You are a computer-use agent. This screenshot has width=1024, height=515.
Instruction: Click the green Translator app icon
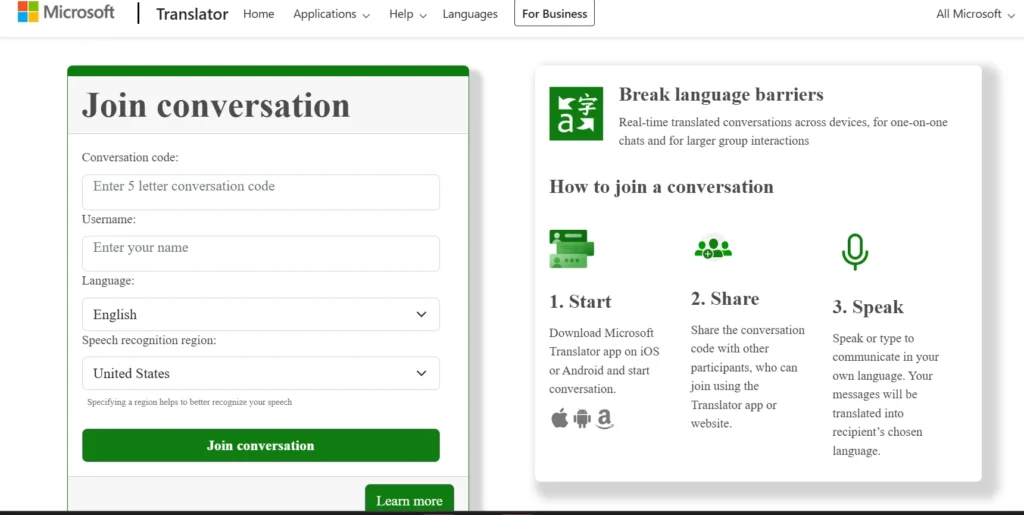tap(576, 114)
